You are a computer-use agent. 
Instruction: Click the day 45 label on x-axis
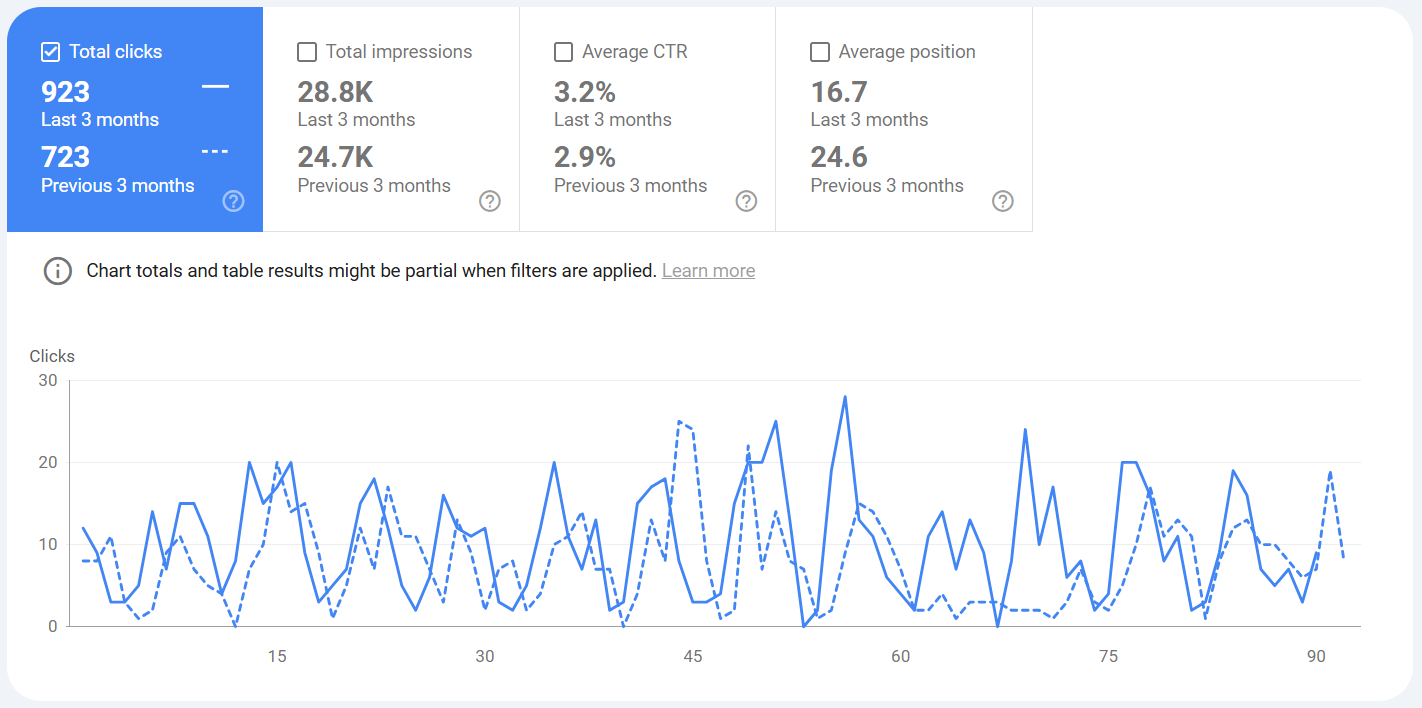(x=693, y=657)
